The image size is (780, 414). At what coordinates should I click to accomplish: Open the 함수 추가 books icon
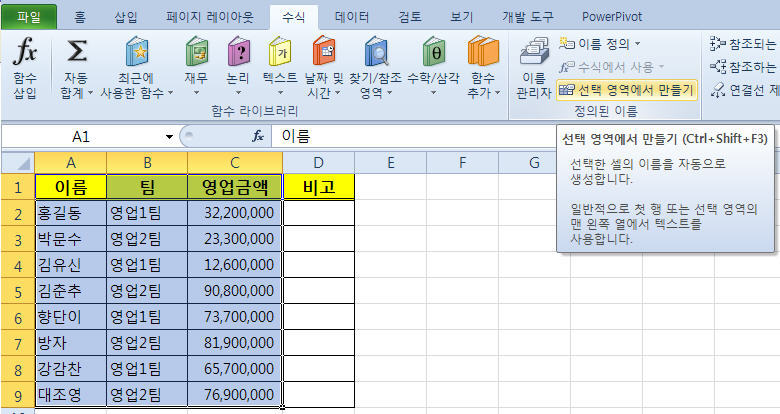click(x=483, y=52)
